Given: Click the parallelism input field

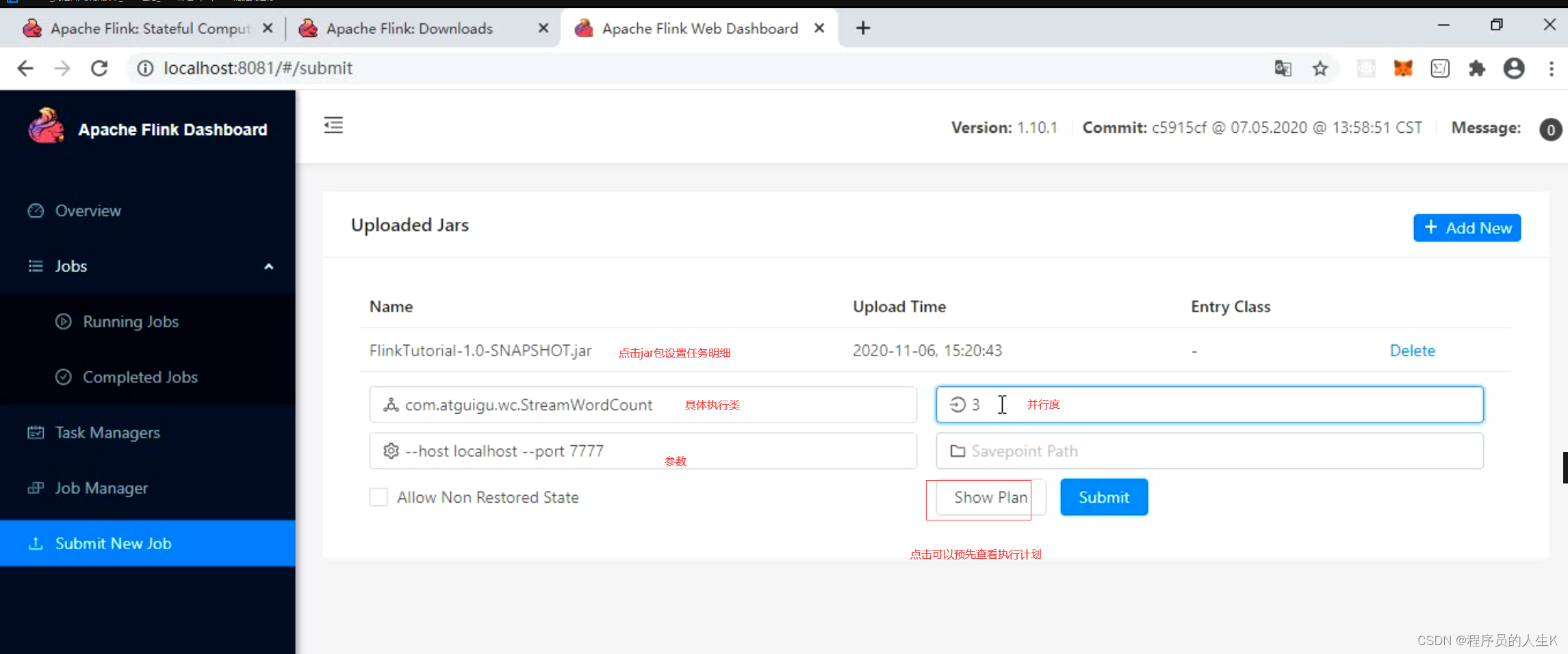Looking at the screenshot, I should click(x=1209, y=405).
